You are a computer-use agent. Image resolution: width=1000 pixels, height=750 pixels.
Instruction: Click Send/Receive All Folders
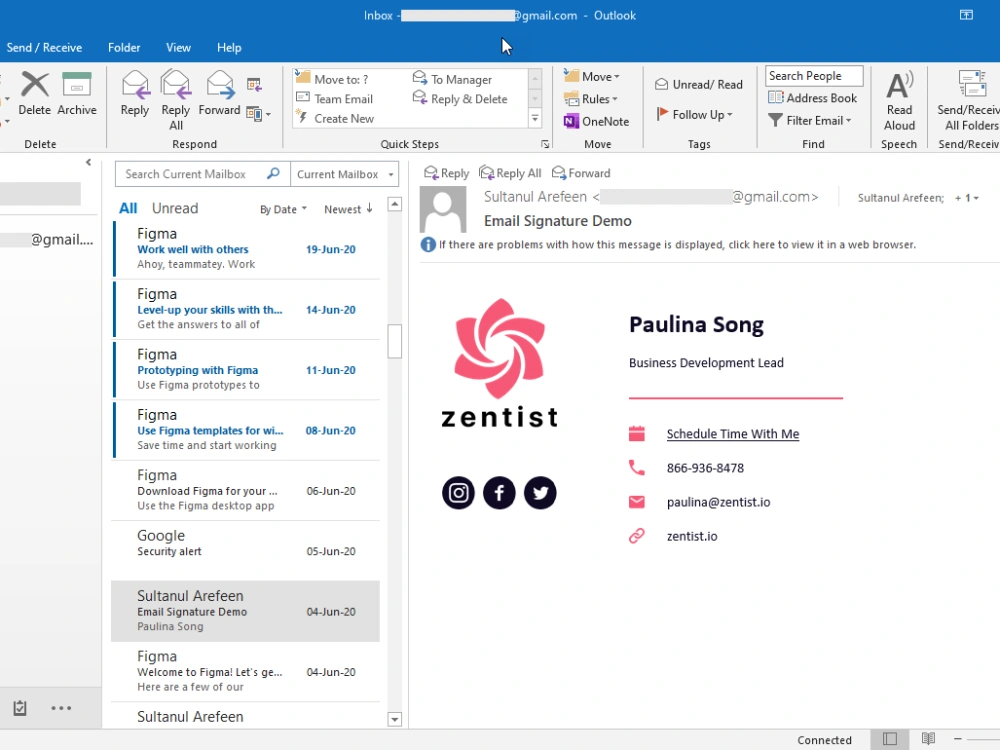click(x=967, y=100)
